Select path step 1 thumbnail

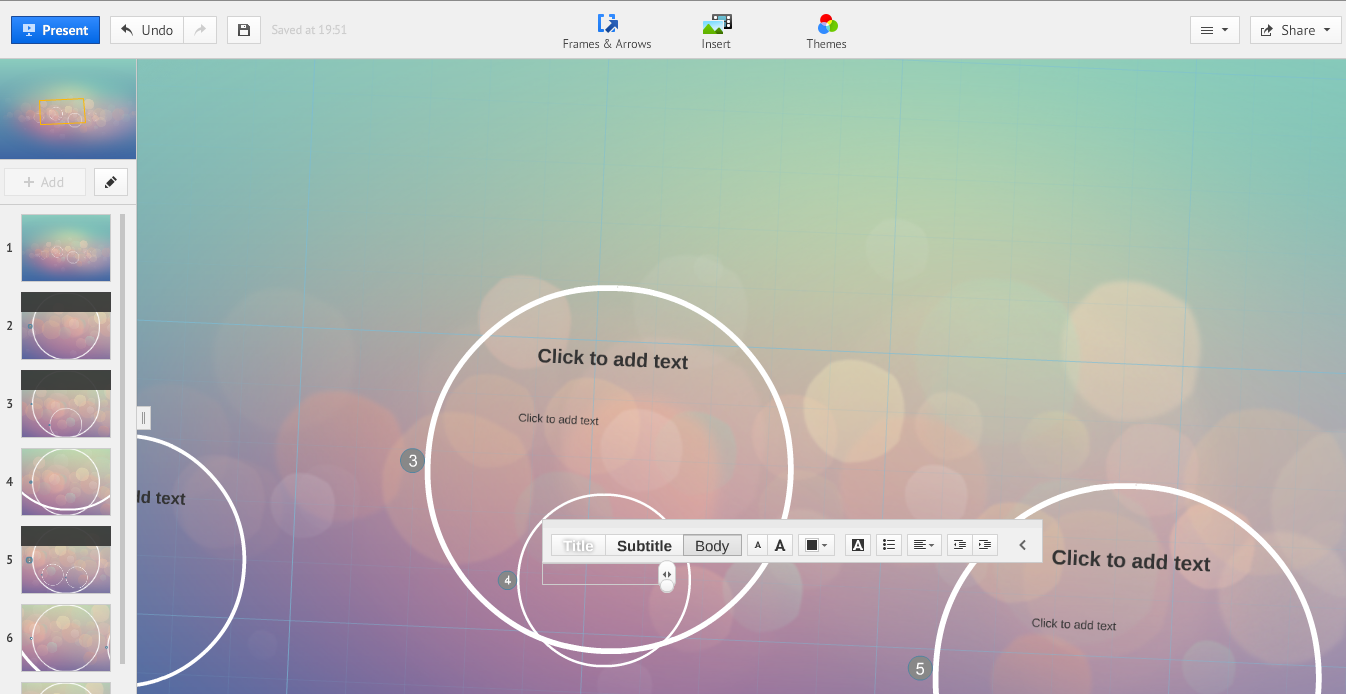click(x=66, y=248)
